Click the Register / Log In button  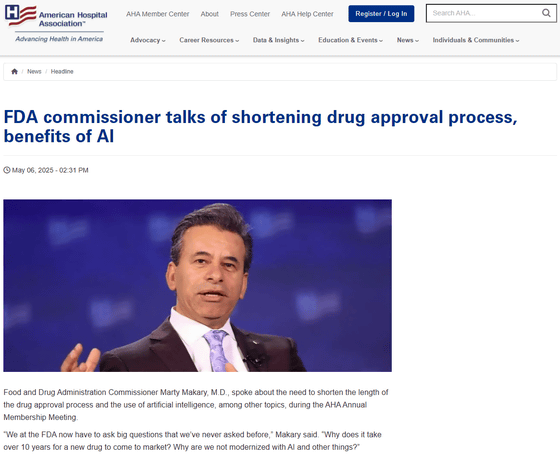click(x=381, y=14)
